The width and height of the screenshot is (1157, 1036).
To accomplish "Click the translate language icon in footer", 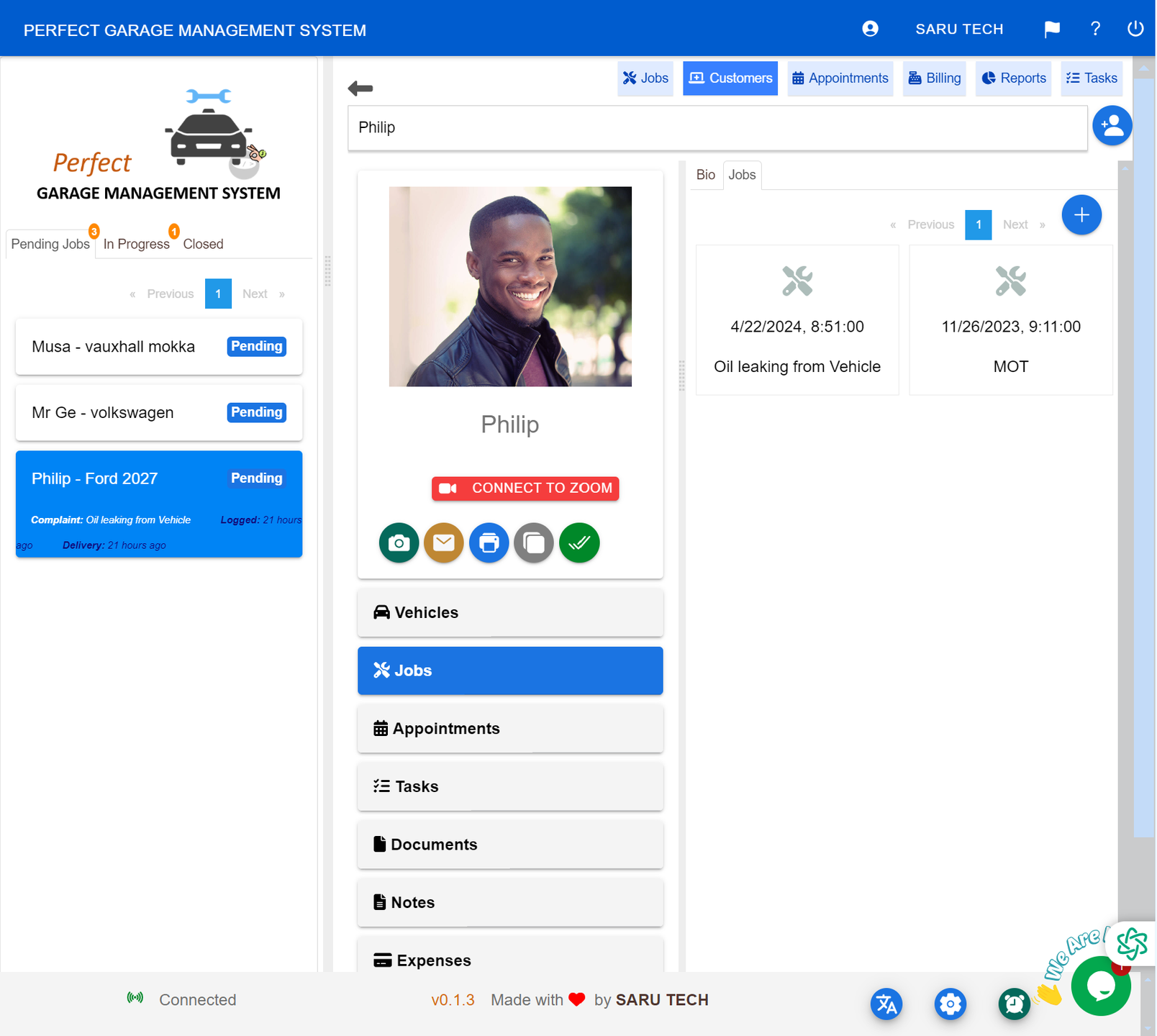I will (x=886, y=1004).
